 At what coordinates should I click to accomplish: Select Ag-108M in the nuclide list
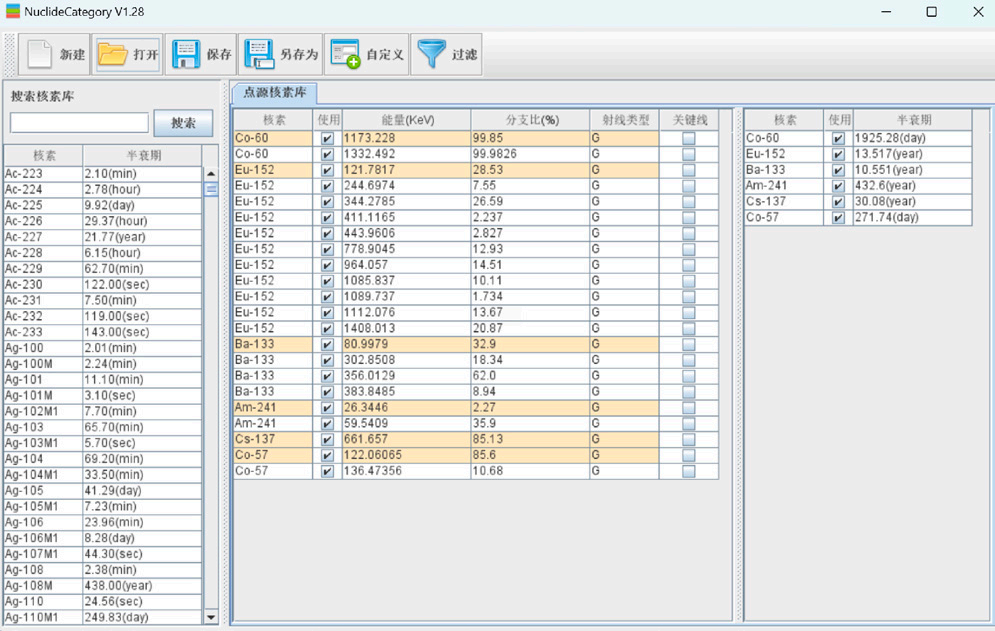pos(43,585)
